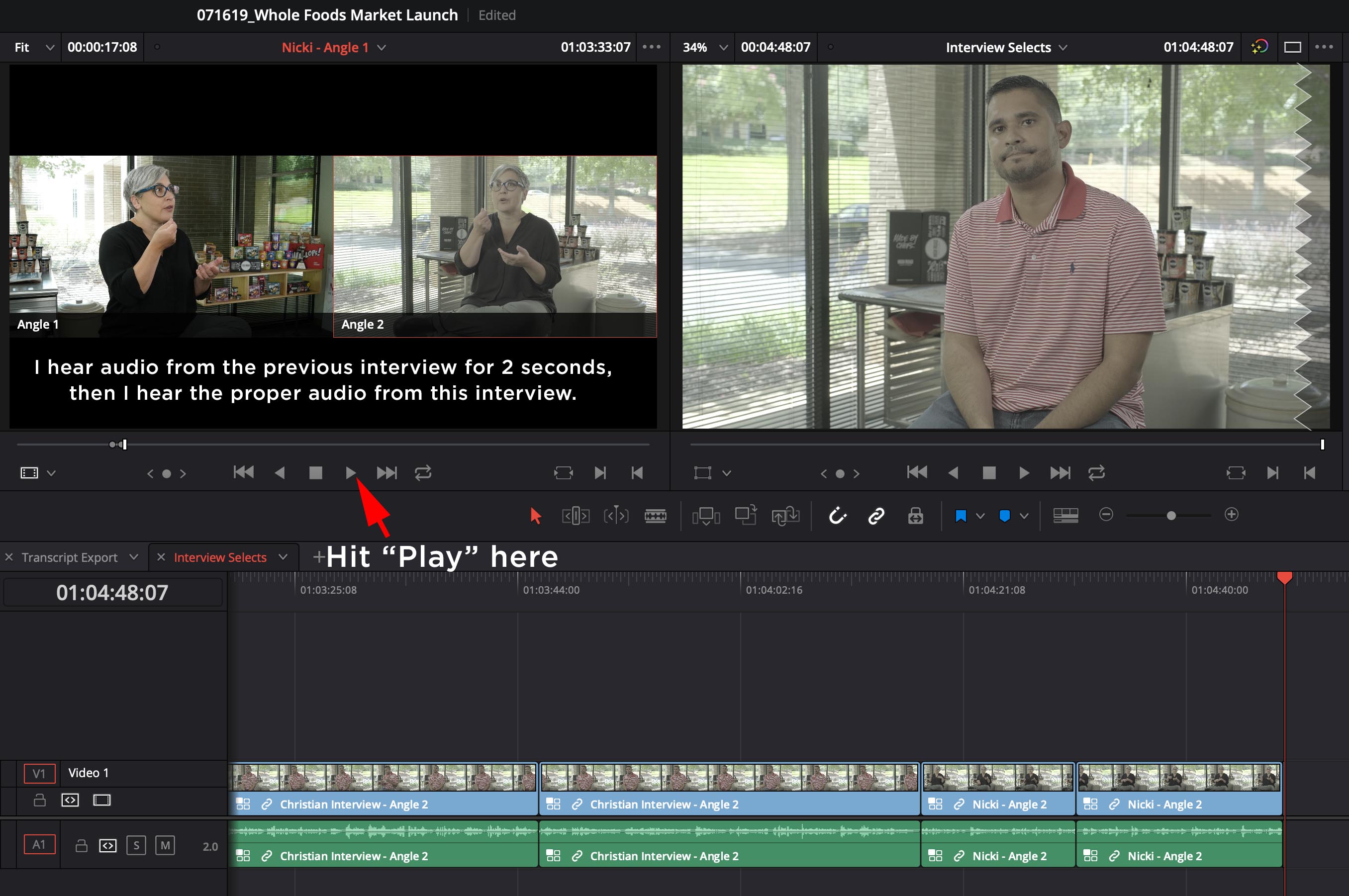Open source viewer Fit zoom dropdown
Screen dimensions: 1349x896
coord(34,47)
